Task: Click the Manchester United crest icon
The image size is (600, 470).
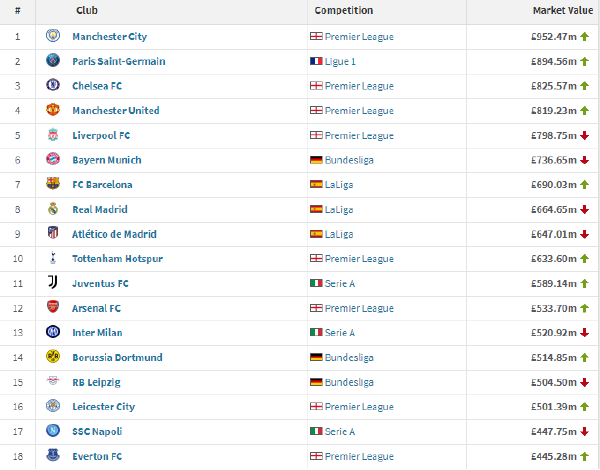Action: 53,110
